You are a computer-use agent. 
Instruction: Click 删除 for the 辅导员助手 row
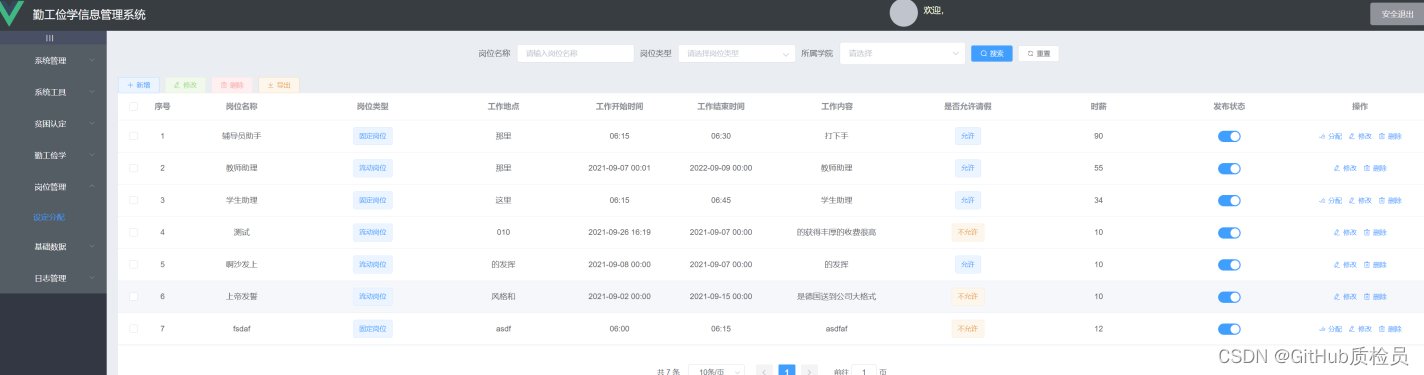1389,136
